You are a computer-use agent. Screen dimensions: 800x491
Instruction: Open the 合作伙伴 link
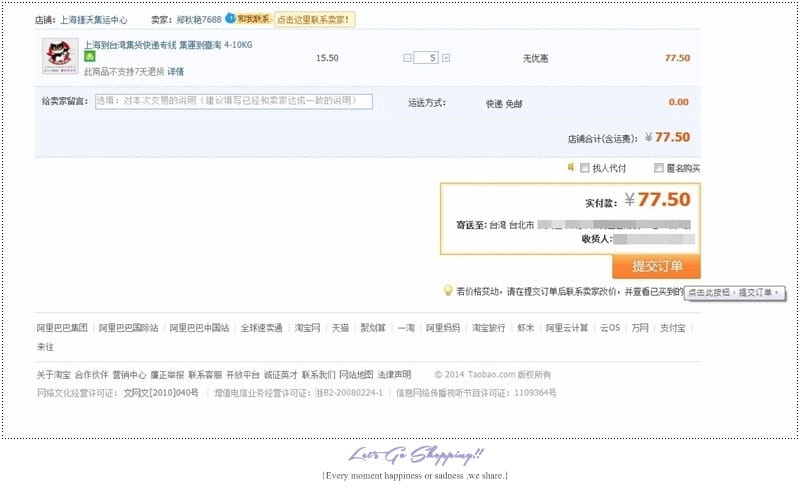[91, 375]
